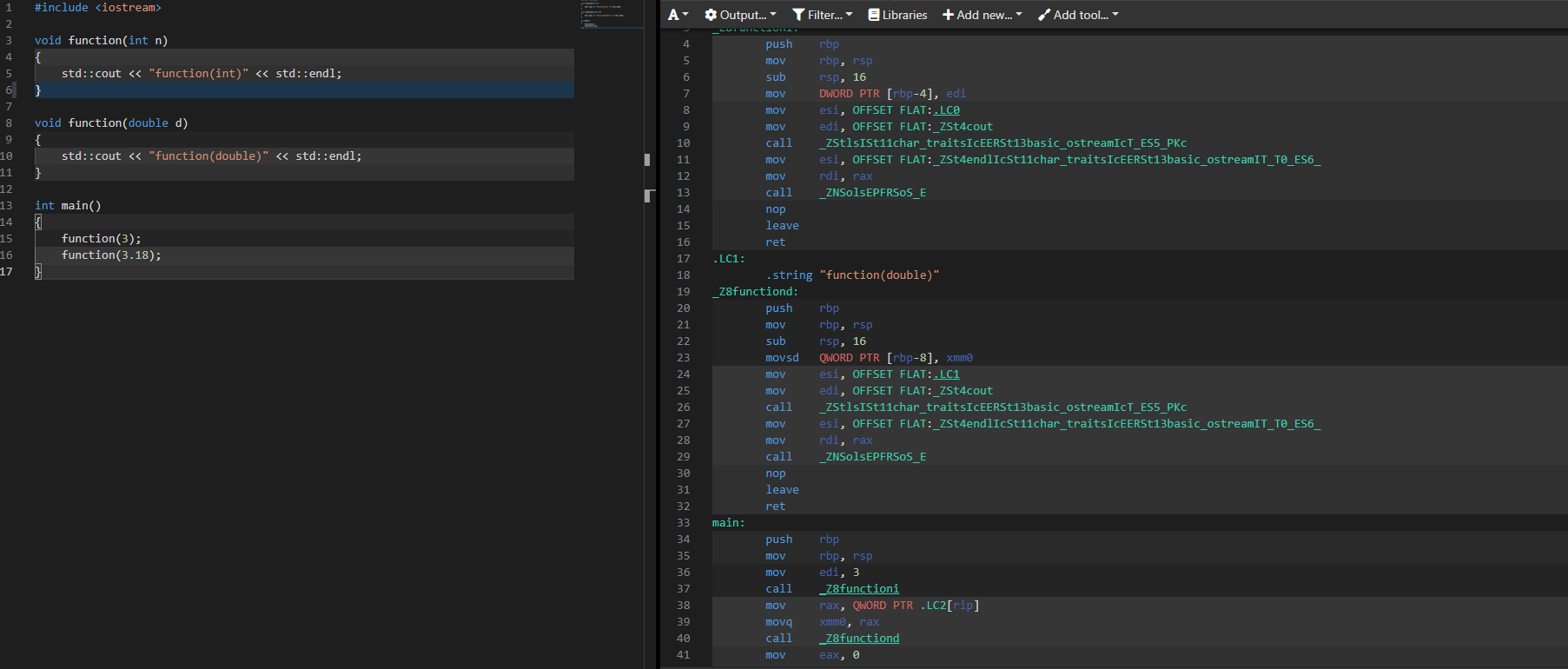Click the 'int main()' source line
Screen dimensions: 1568x669
click(x=68, y=206)
